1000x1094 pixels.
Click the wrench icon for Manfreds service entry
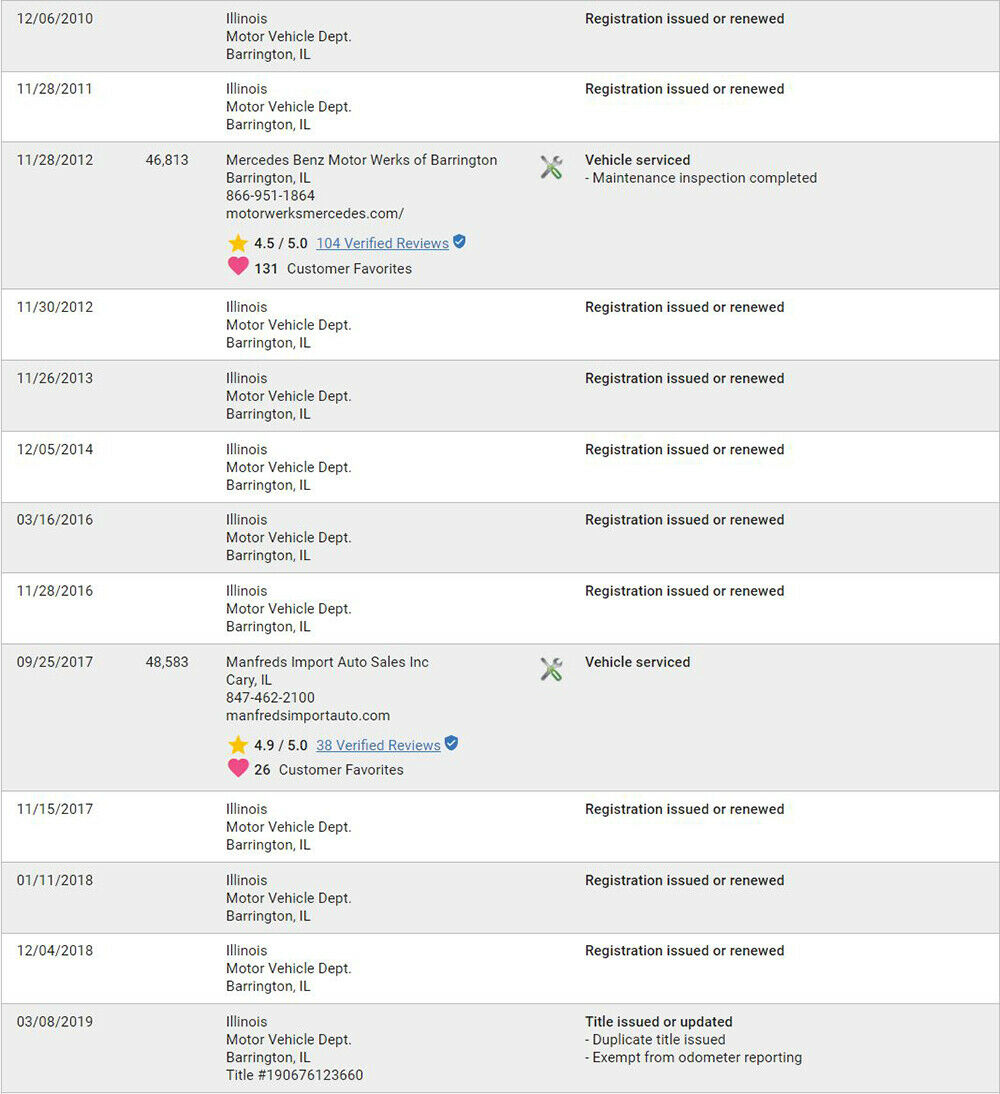[551, 669]
